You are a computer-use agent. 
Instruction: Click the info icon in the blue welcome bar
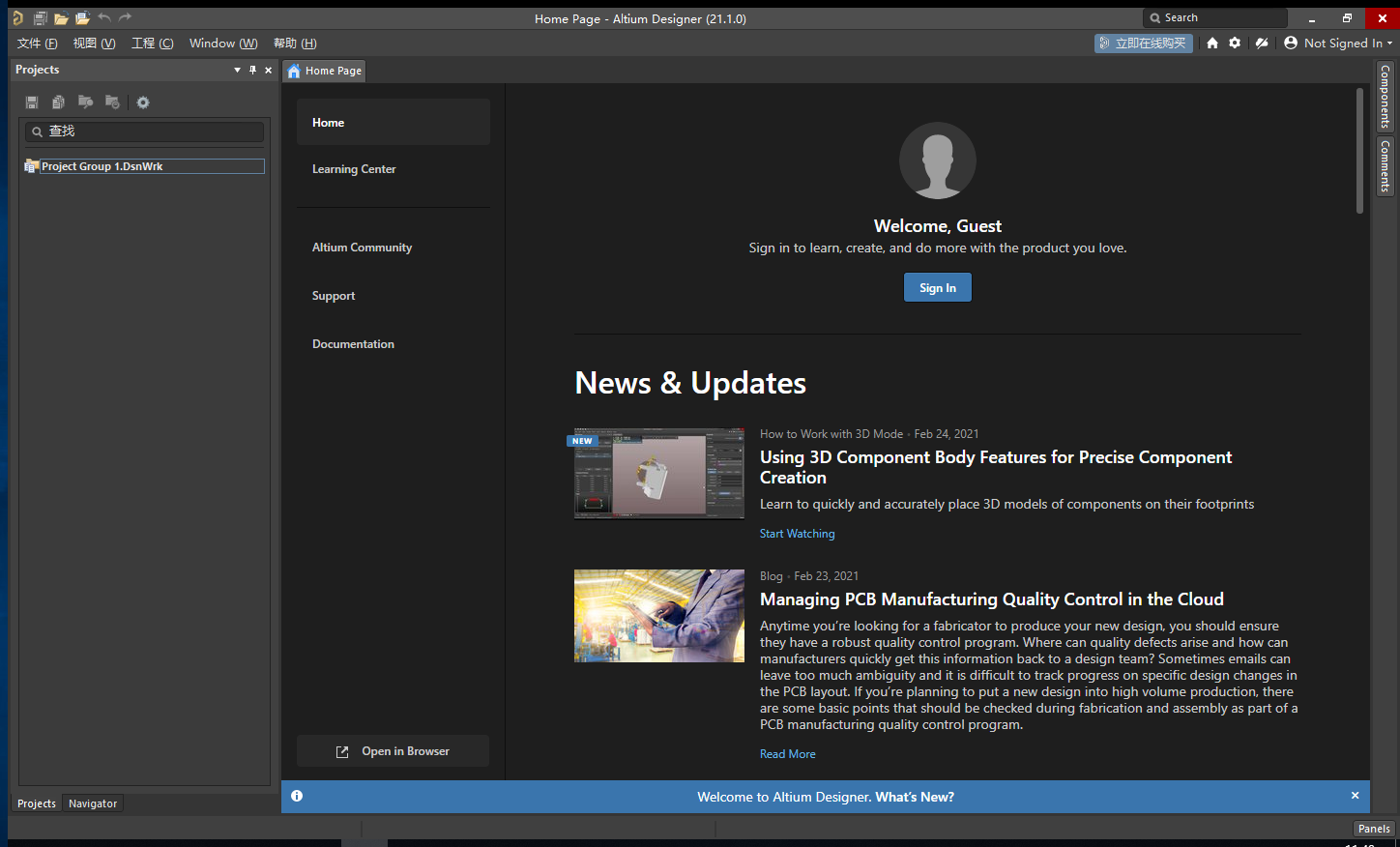tap(297, 796)
